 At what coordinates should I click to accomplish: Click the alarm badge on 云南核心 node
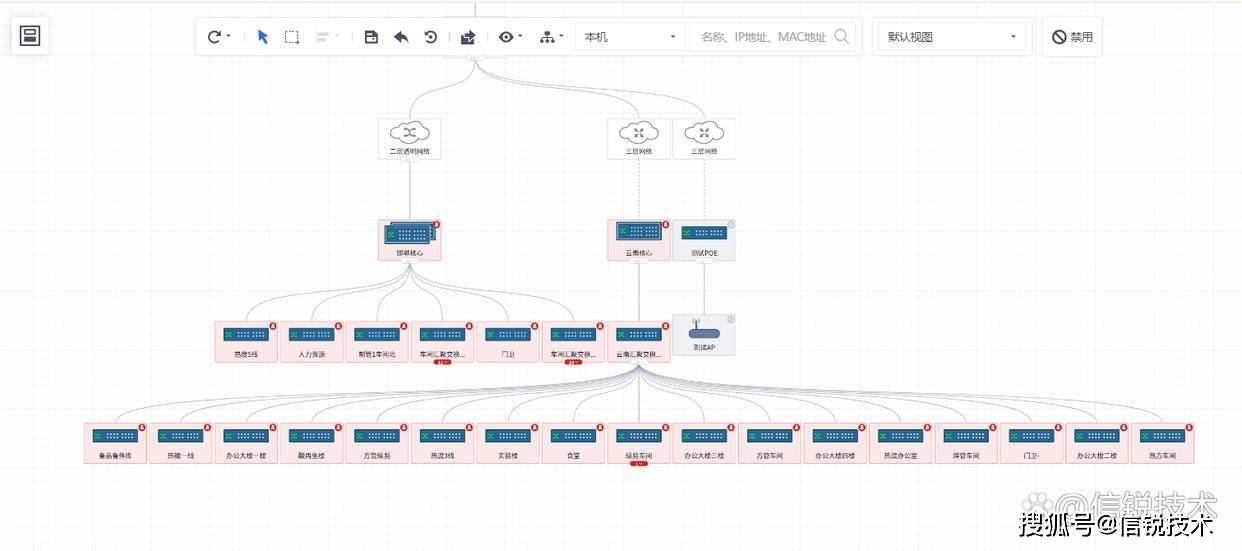pyautogui.click(x=666, y=224)
